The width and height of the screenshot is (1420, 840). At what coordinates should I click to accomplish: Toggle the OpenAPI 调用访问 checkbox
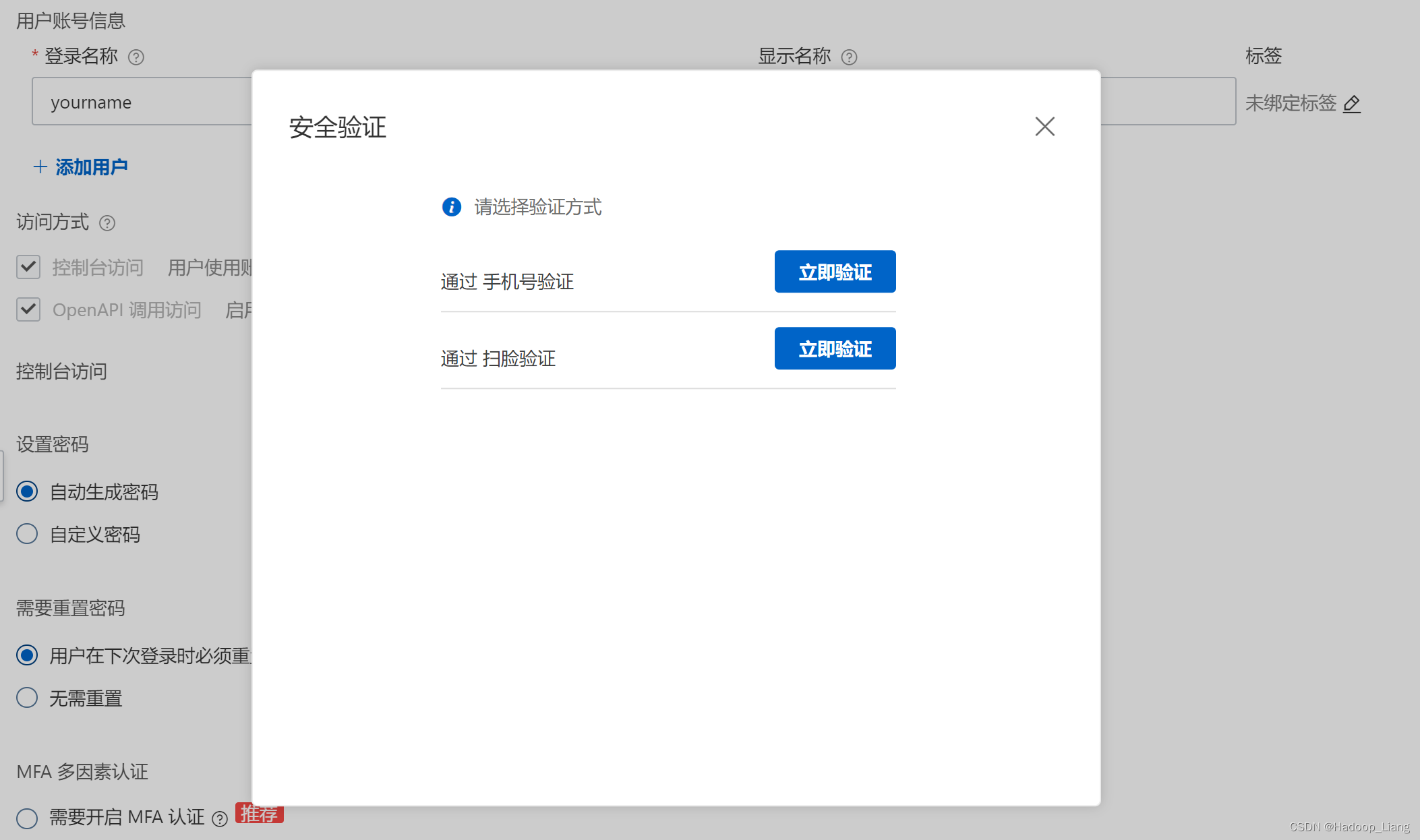tap(28, 309)
